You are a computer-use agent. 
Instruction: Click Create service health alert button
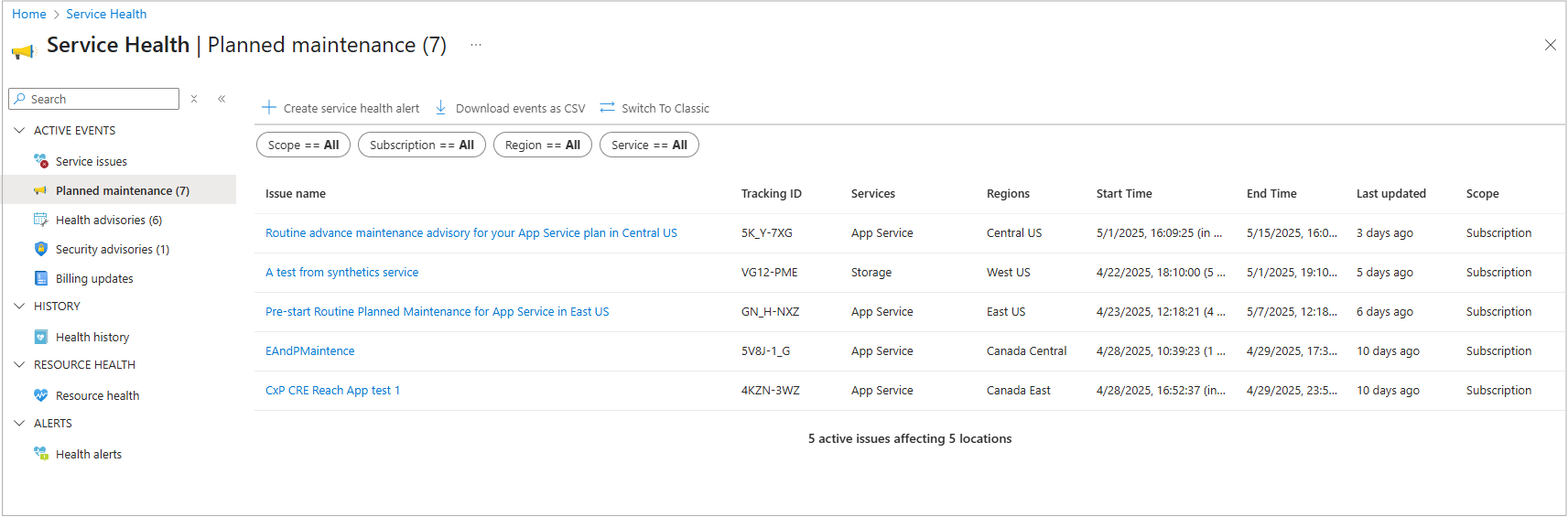341,108
